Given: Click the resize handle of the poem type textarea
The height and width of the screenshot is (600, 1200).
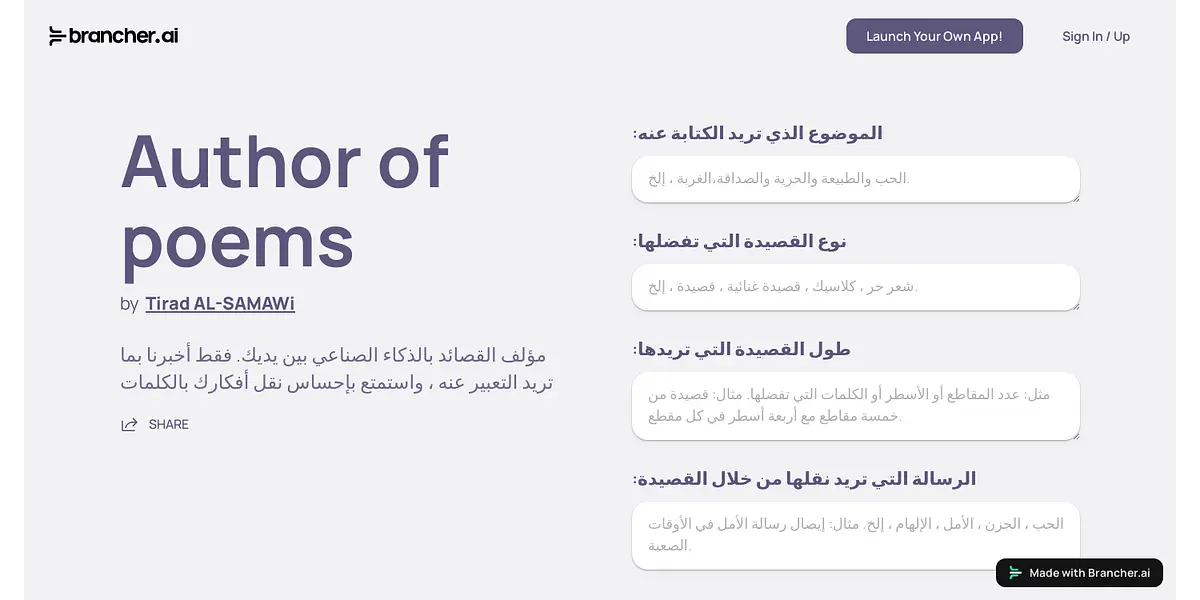Looking at the screenshot, I should point(1075,306).
